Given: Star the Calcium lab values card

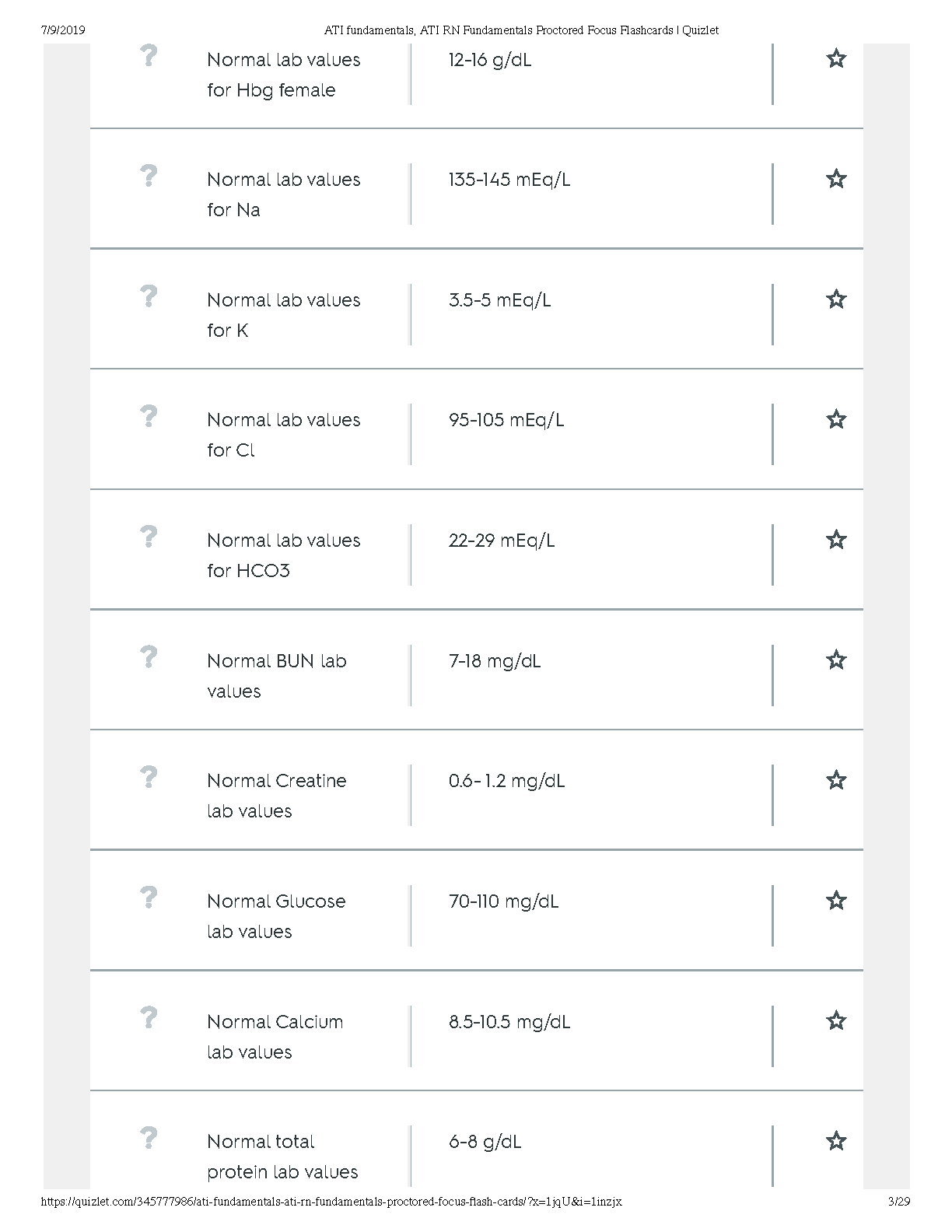Looking at the screenshot, I should coord(836,1020).
